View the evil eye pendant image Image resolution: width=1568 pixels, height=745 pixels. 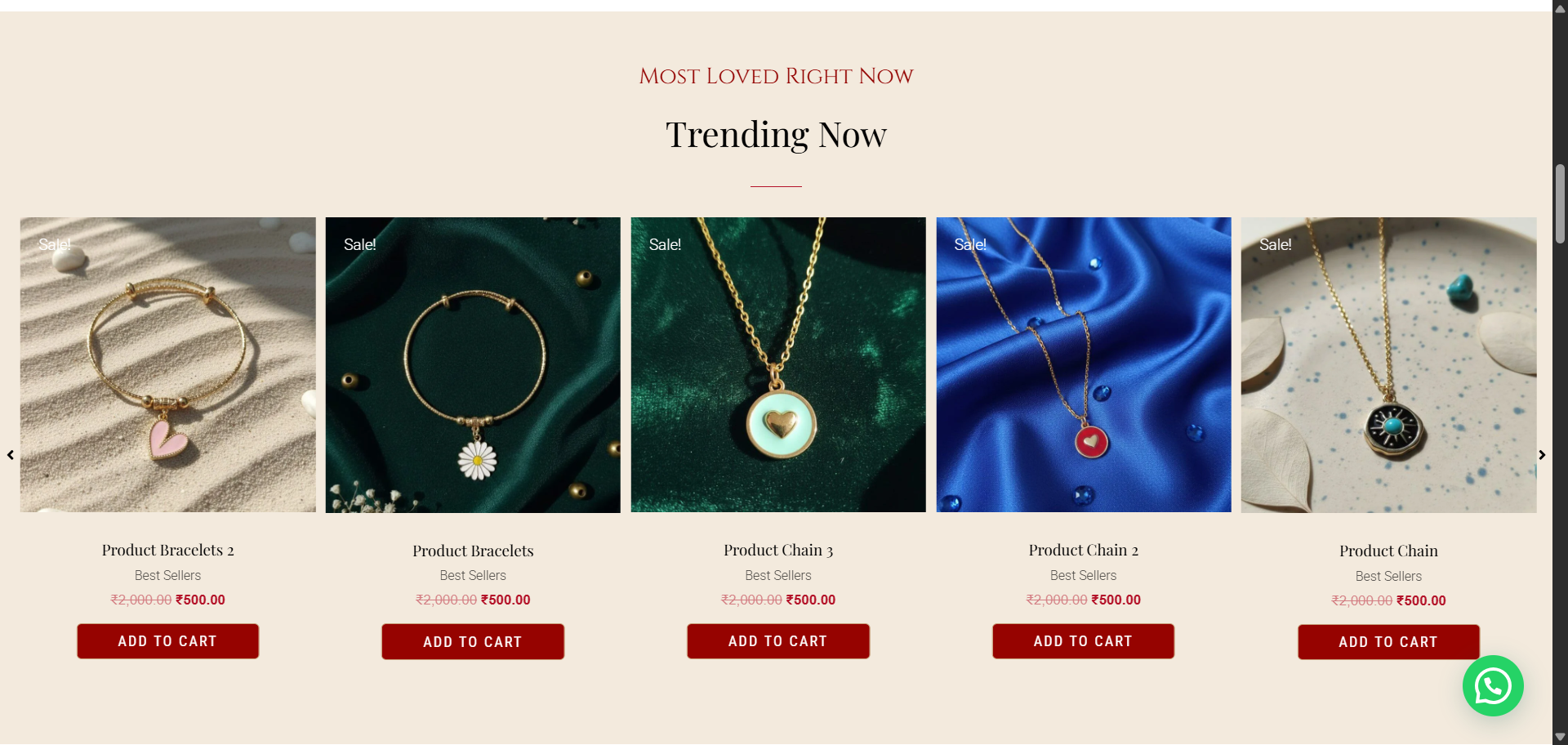pos(1388,365)
